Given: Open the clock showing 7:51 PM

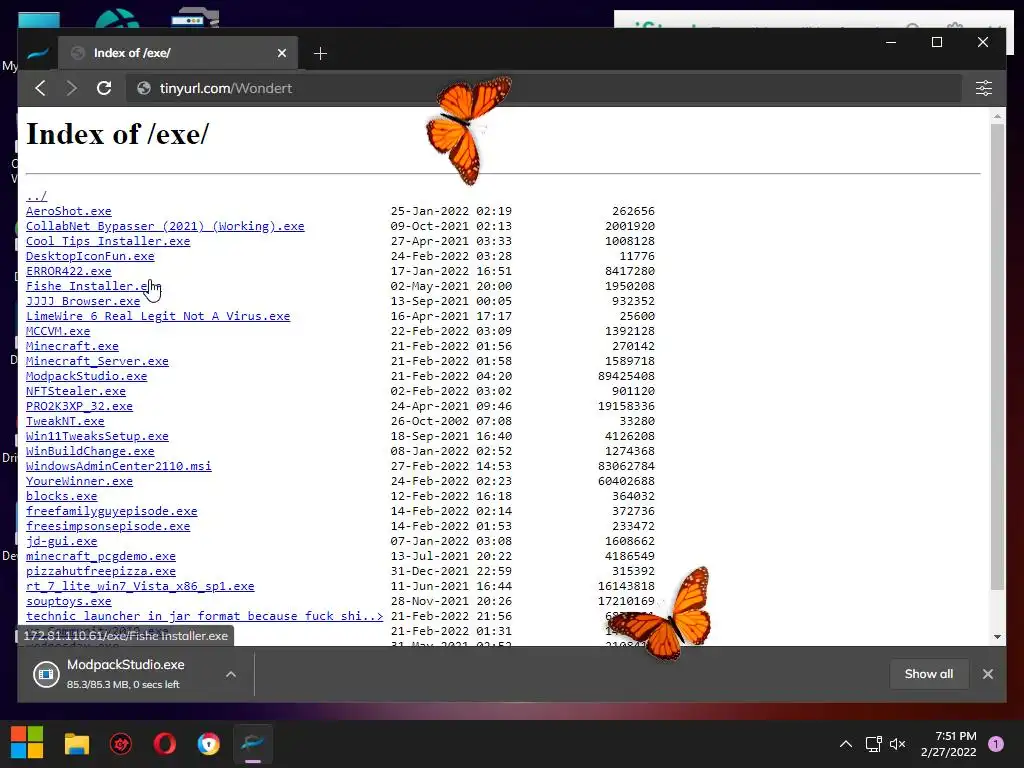Looking at the screenshot, I should pos(949,744).
